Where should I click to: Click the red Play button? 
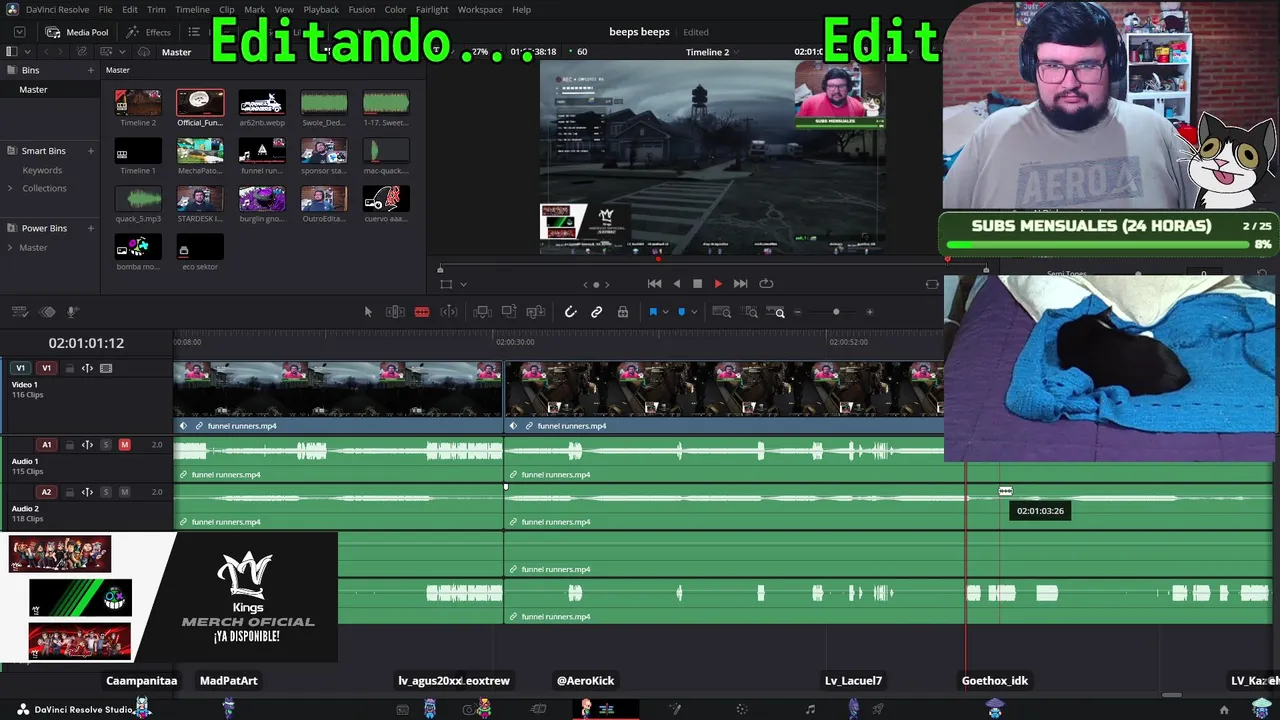pyautogui.click(x=718, y=284)
